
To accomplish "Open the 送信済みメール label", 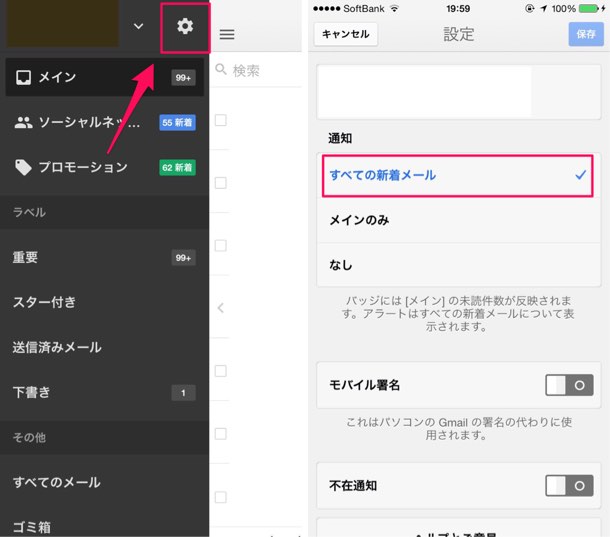I will [x=105, y=347].
